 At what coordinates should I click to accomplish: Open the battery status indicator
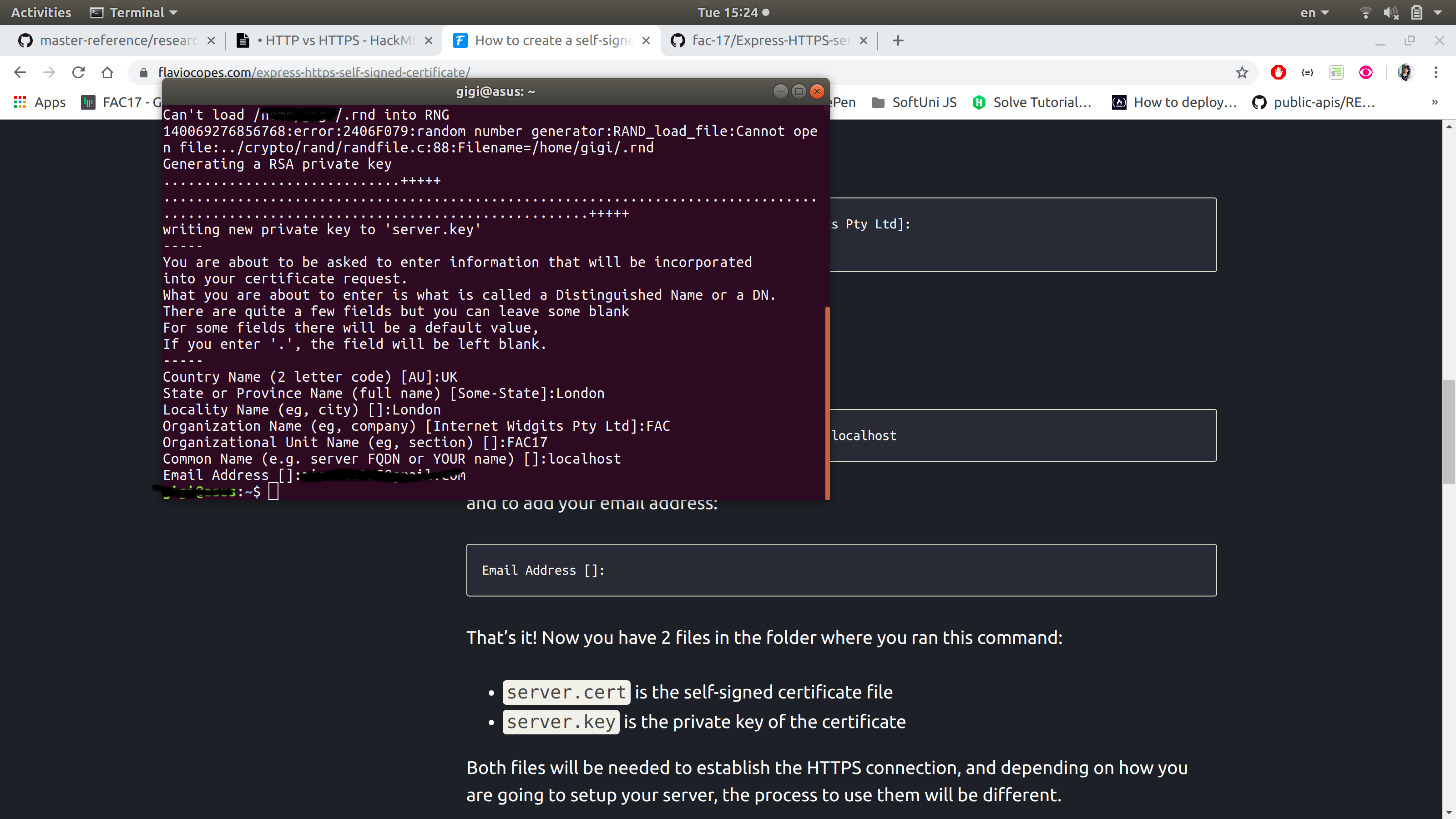click(x=1416, y=12)
